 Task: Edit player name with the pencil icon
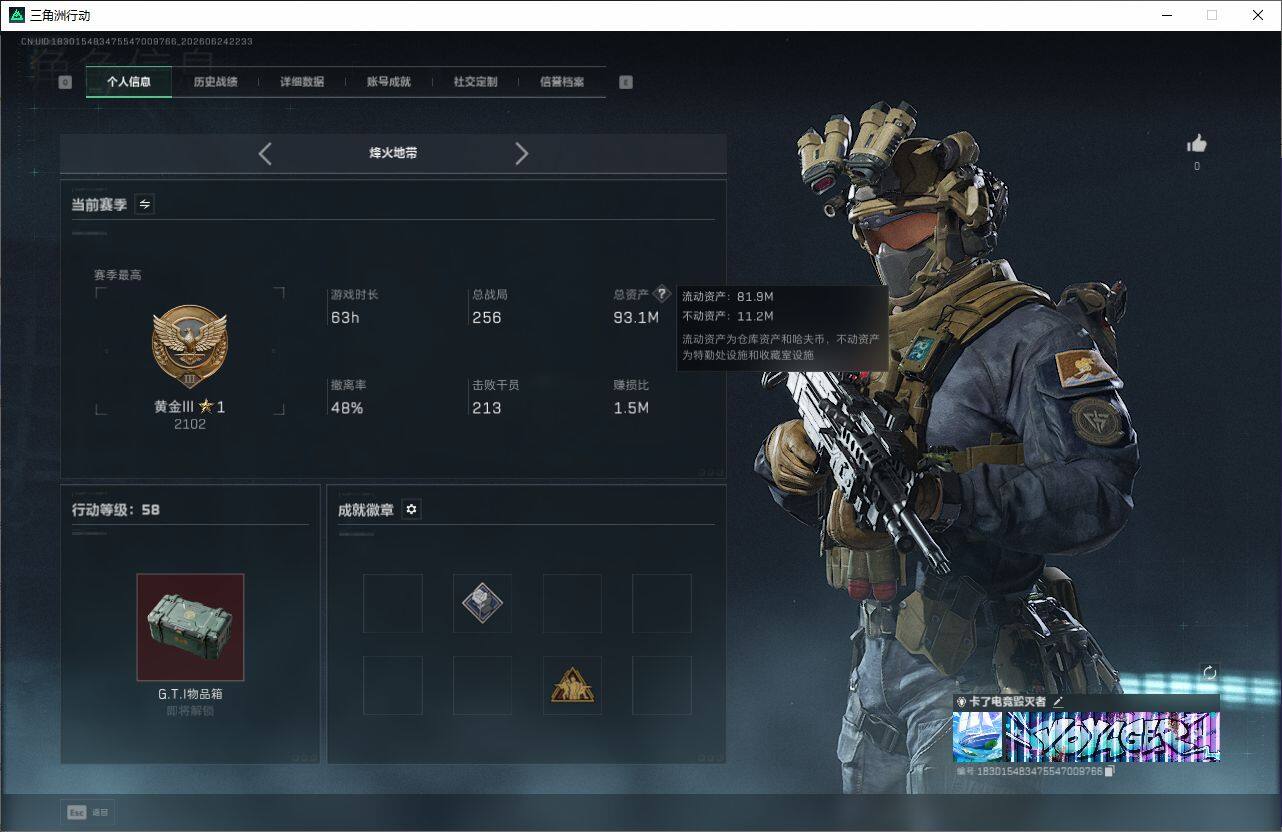click(1058, 702)
